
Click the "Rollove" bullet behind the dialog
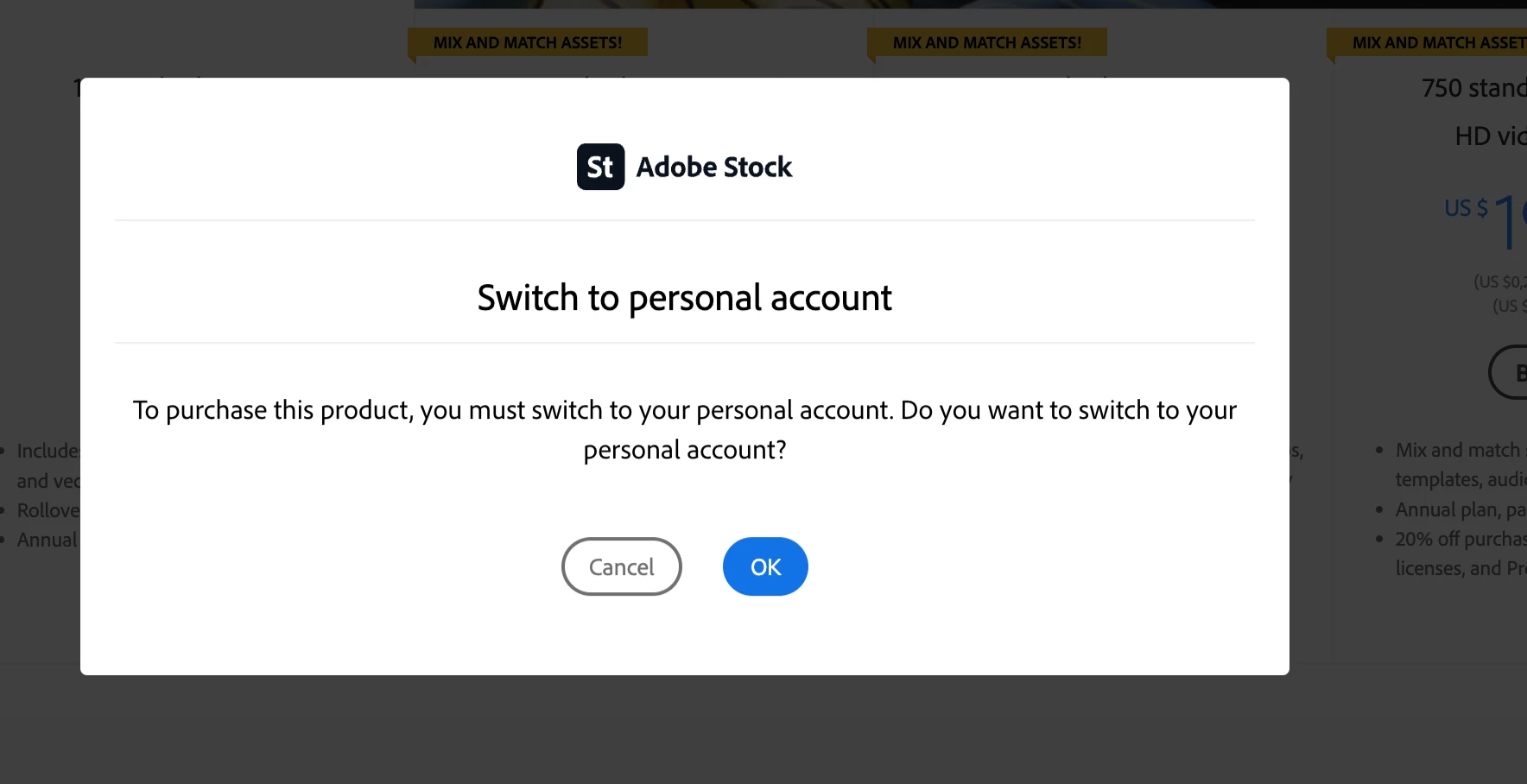[48, 510]
